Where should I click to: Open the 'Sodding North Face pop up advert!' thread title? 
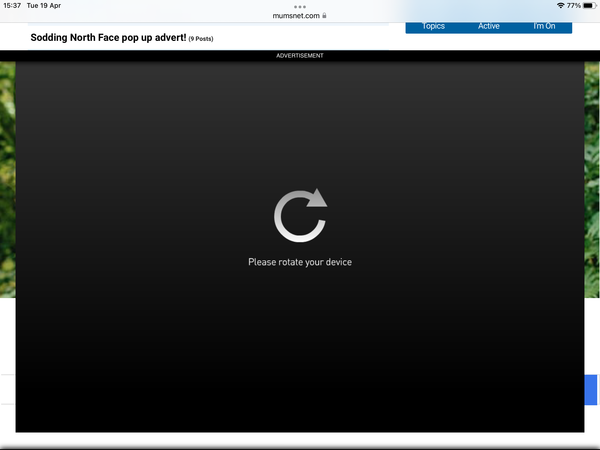click(x=108, y=38)
